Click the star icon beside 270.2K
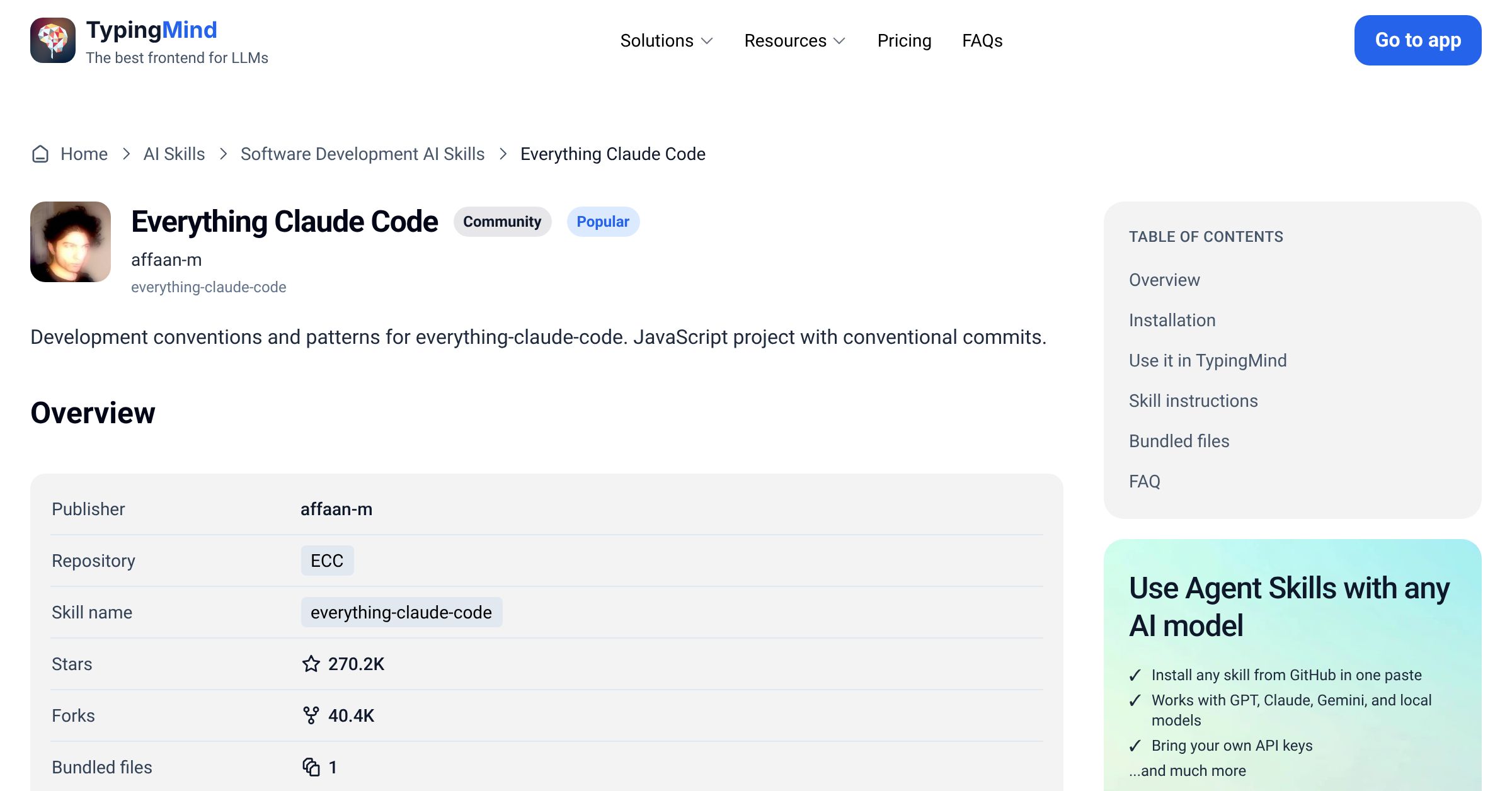Viewport: 1512px width, 791px height. coord(311,664)
